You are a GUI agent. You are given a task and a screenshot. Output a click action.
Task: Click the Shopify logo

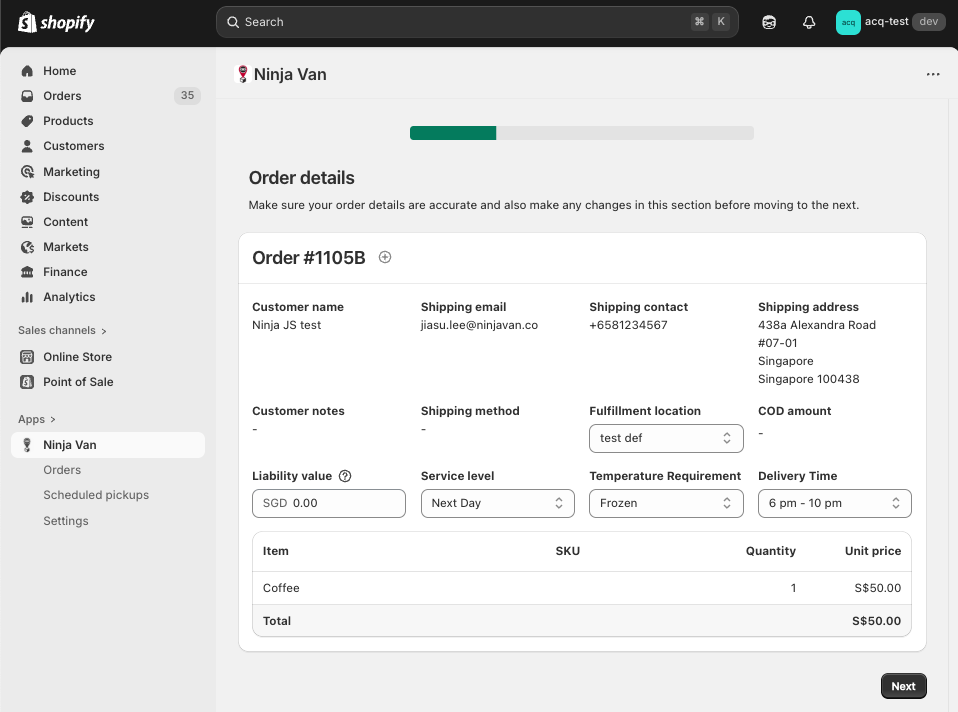56,22
